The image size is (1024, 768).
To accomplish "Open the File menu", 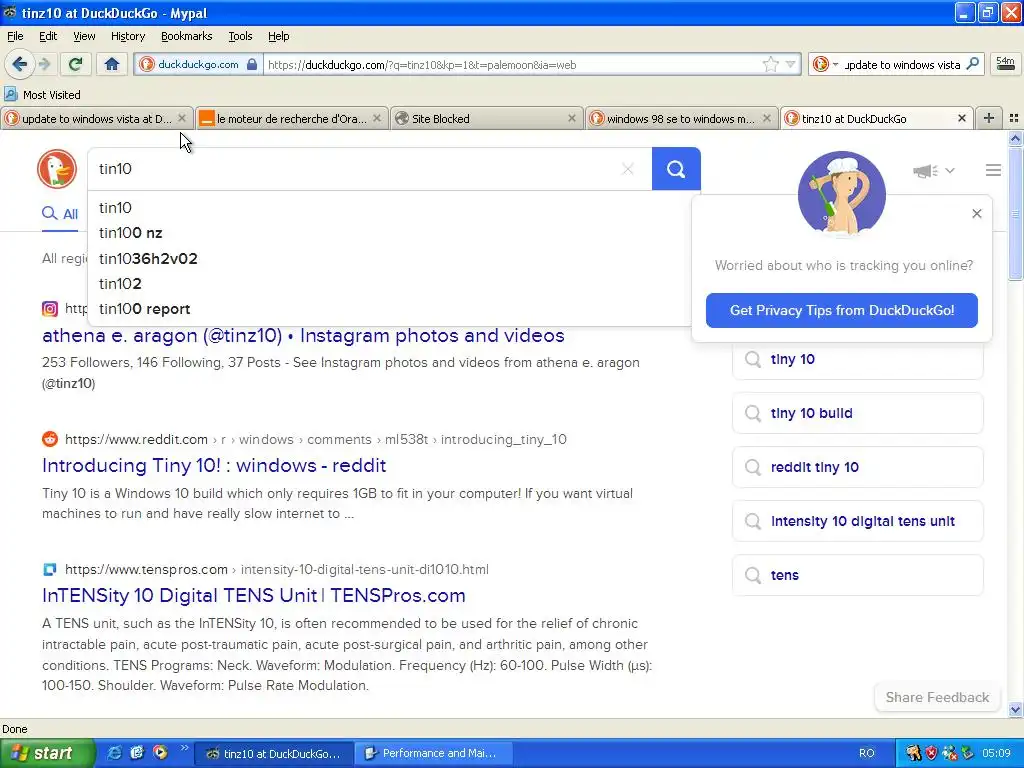I will (15, 36).
